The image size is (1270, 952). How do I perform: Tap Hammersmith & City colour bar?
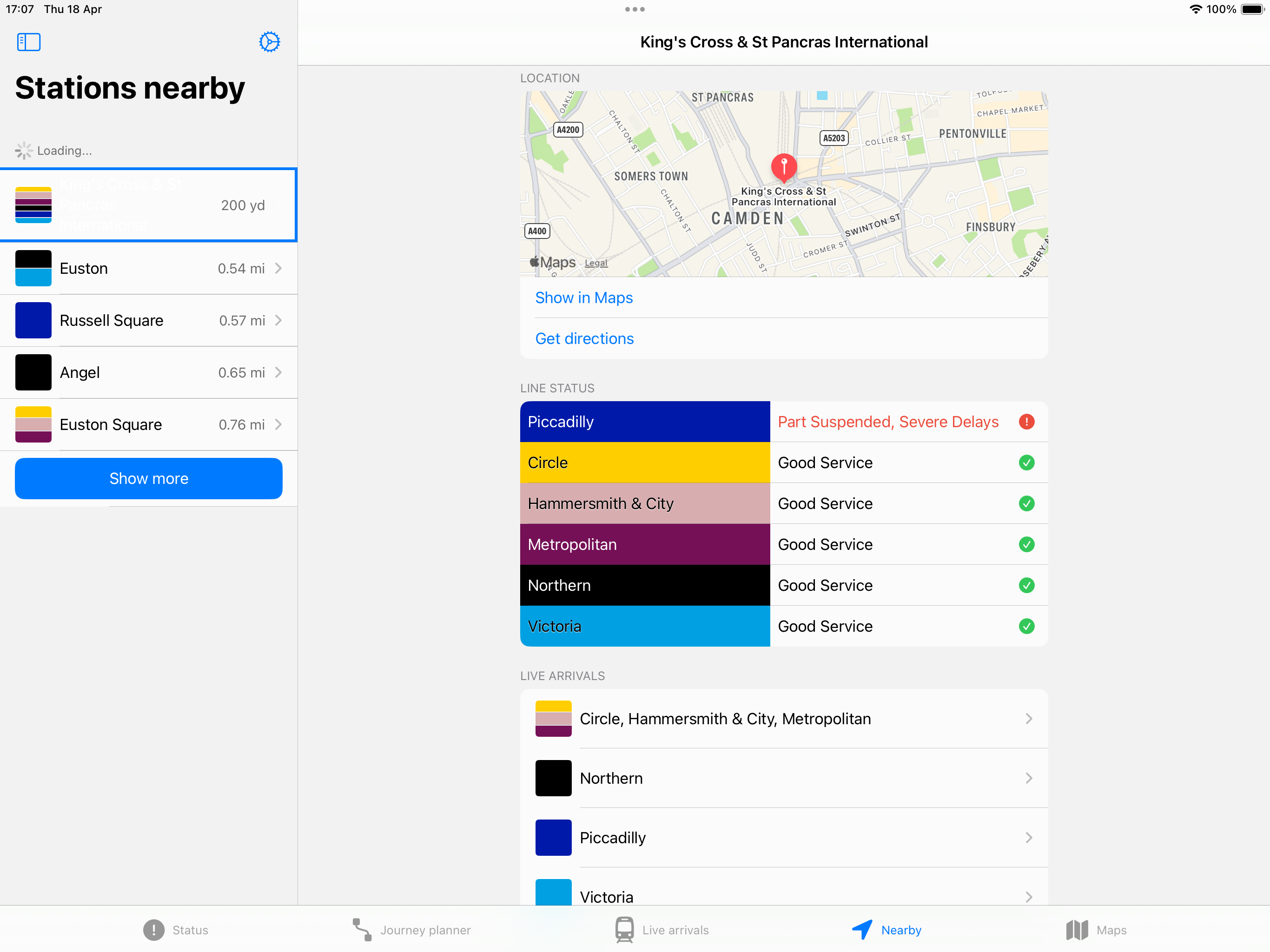pyautogui.click(x=645, y=503)
